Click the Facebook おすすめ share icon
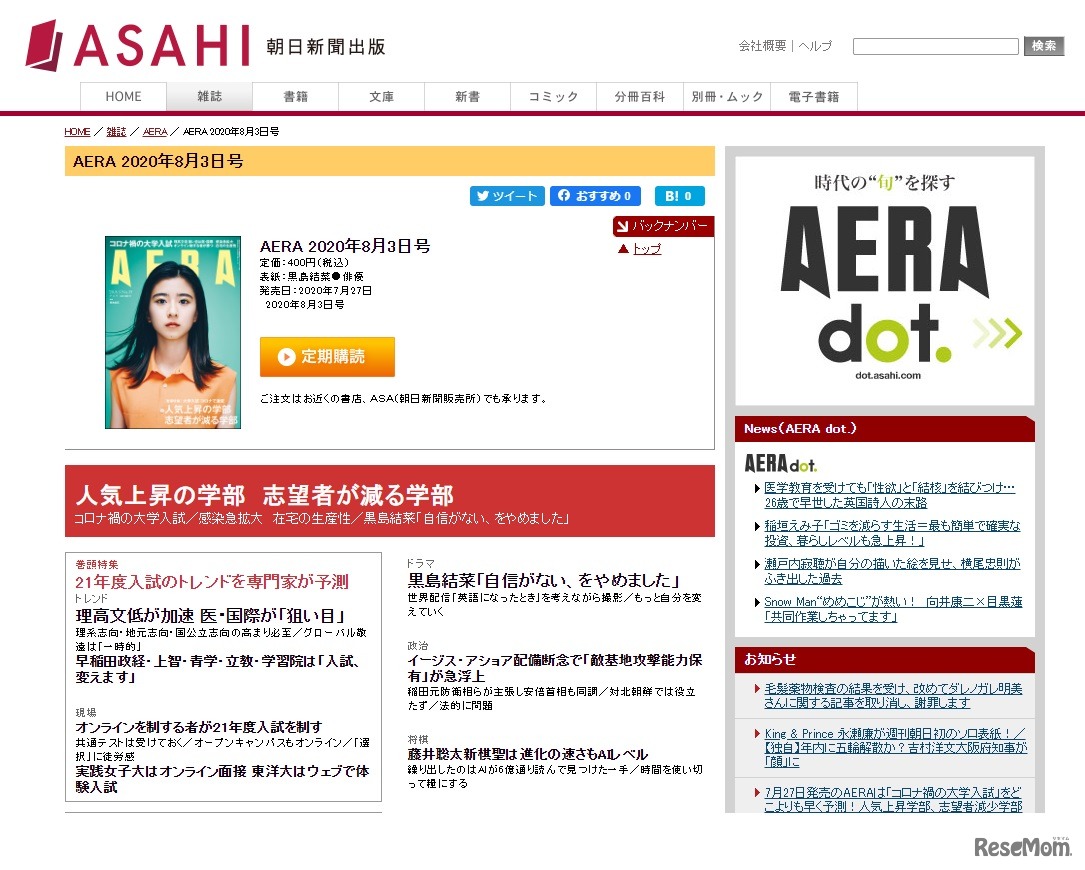 tap(595, 196)
